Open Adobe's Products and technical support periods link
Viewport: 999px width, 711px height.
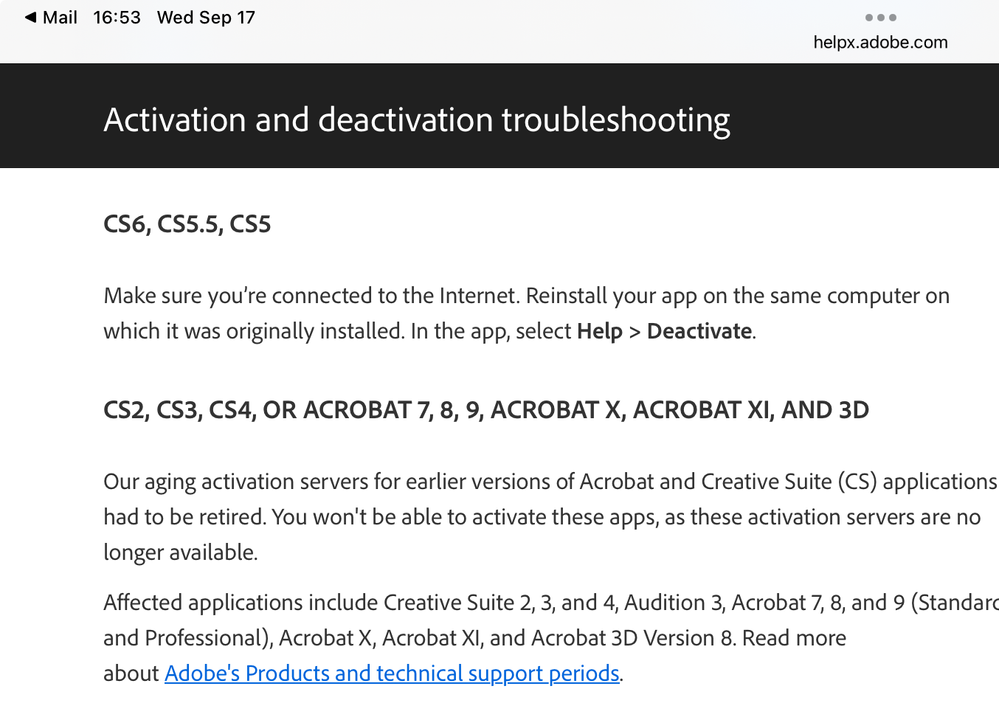click(x=392, y=673)
